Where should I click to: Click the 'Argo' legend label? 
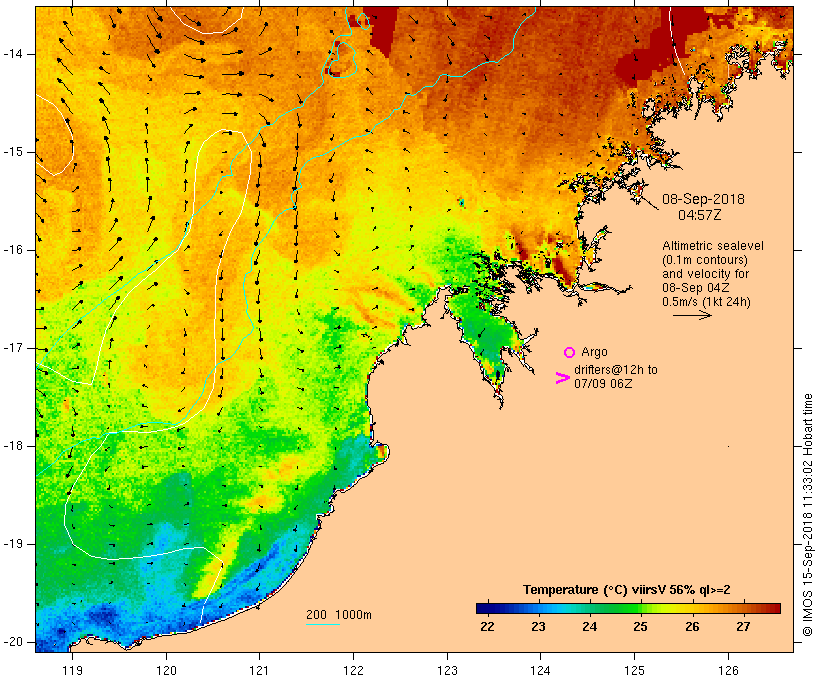[594, 352]
